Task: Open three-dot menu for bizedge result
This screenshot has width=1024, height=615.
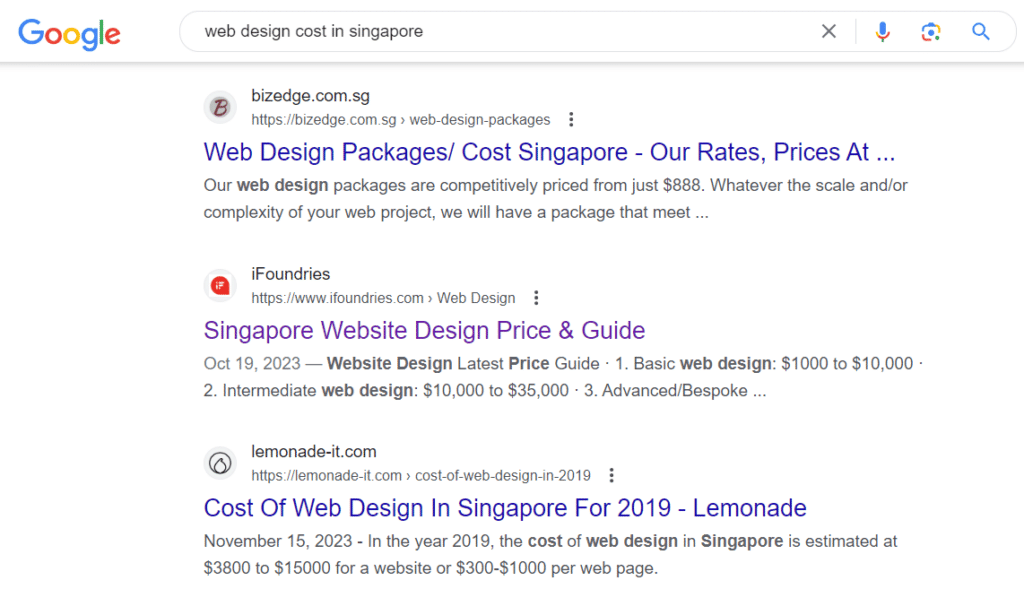Action: pyautogui.click(x=571, y=119)
